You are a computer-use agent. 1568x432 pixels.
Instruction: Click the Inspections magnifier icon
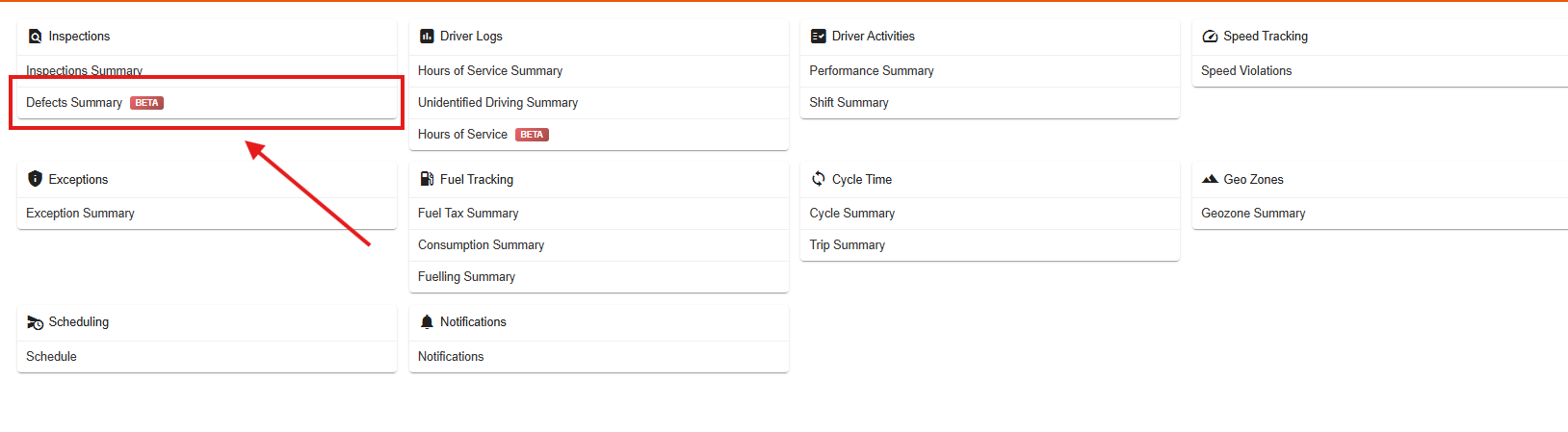tap(36, 37)
